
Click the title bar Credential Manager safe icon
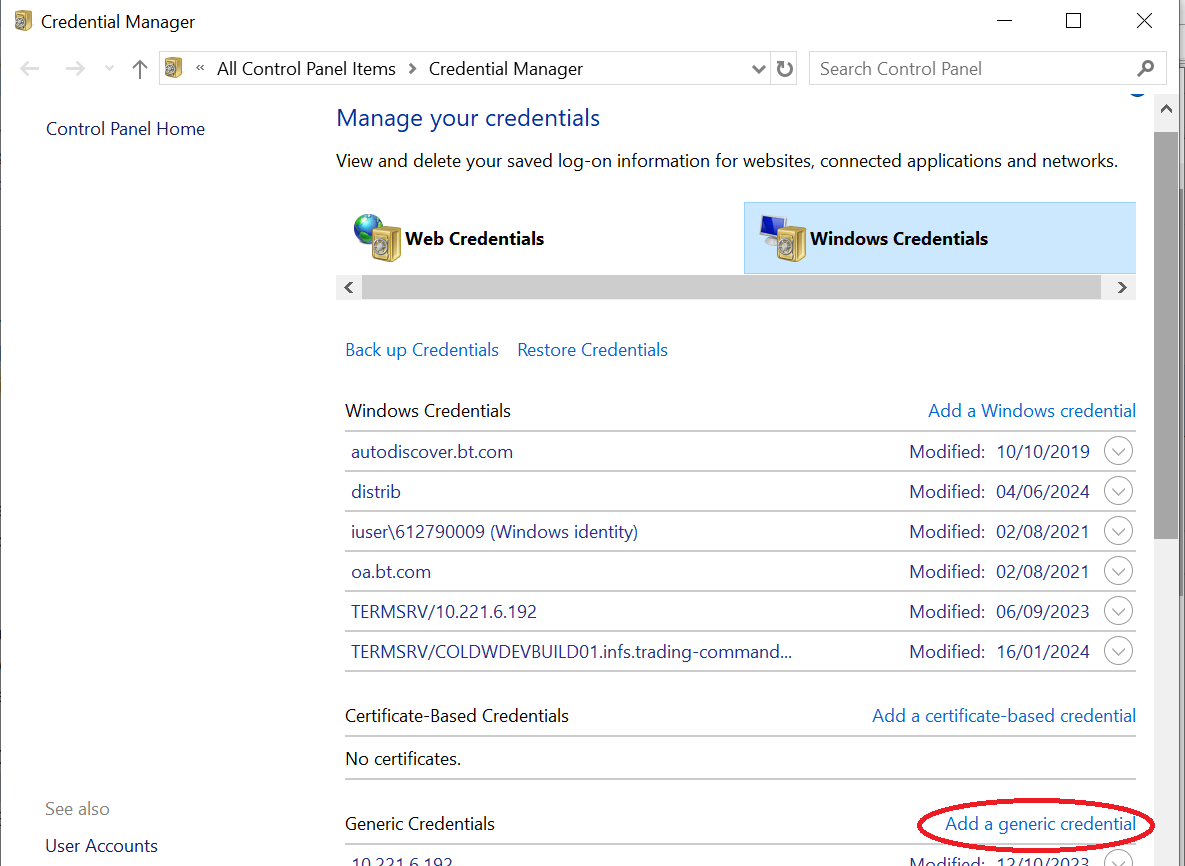pos(23,21)
